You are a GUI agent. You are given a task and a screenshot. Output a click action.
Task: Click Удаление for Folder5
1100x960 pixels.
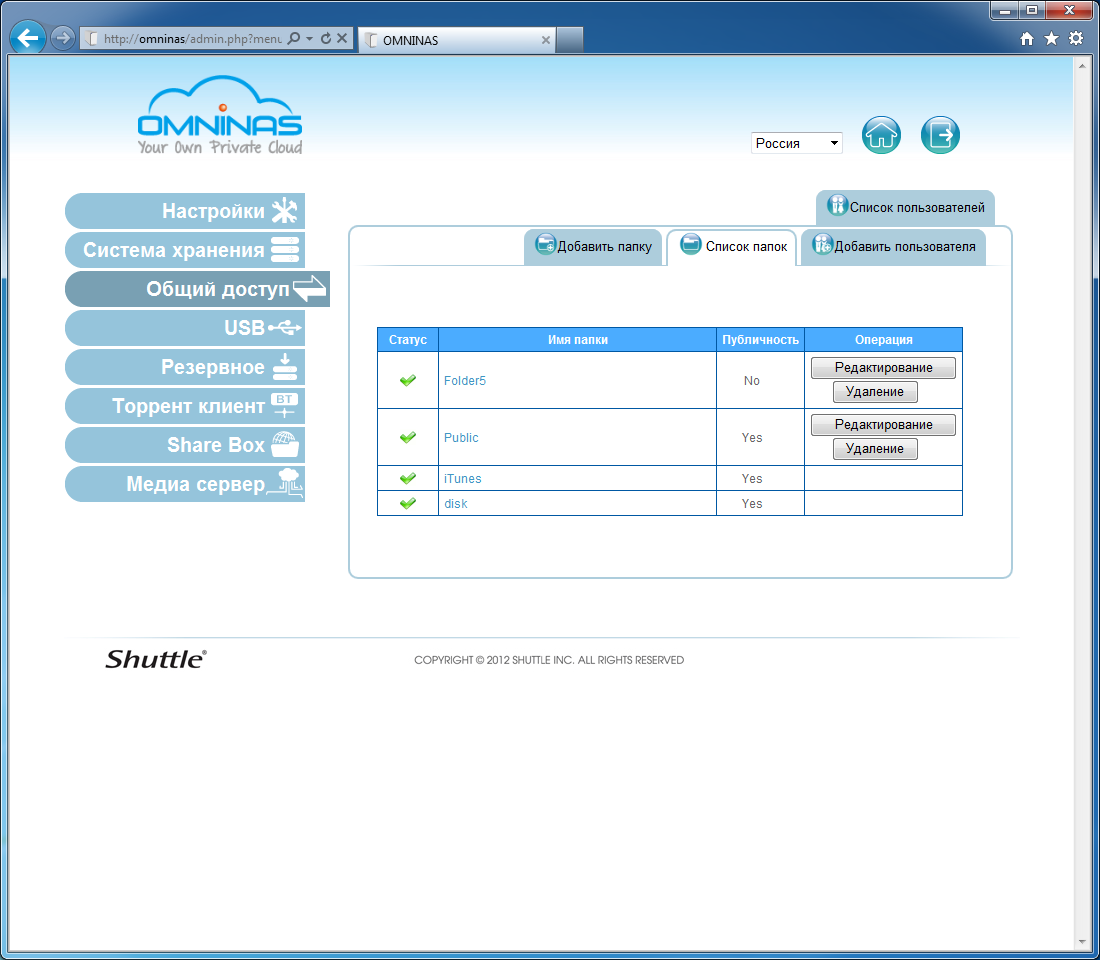pyautogui.click(x=875, y=392)
